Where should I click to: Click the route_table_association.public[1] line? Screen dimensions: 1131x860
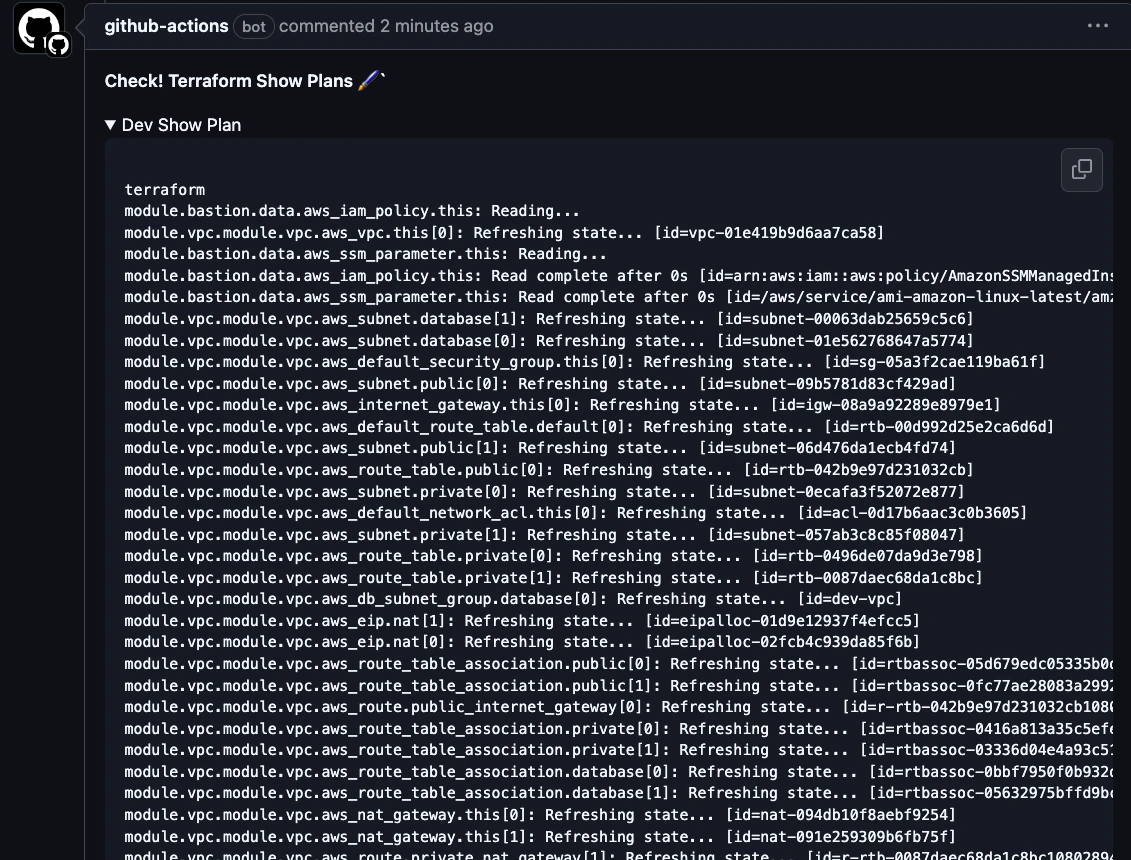(618, 685)
